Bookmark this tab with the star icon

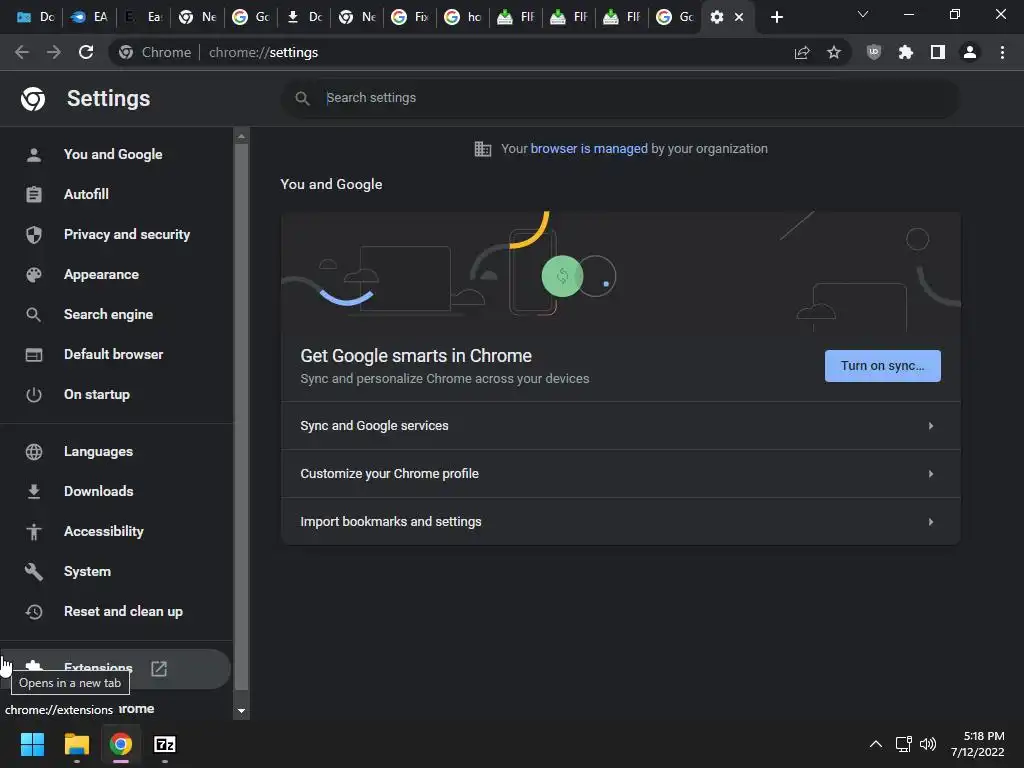click(x=834, y=52)
